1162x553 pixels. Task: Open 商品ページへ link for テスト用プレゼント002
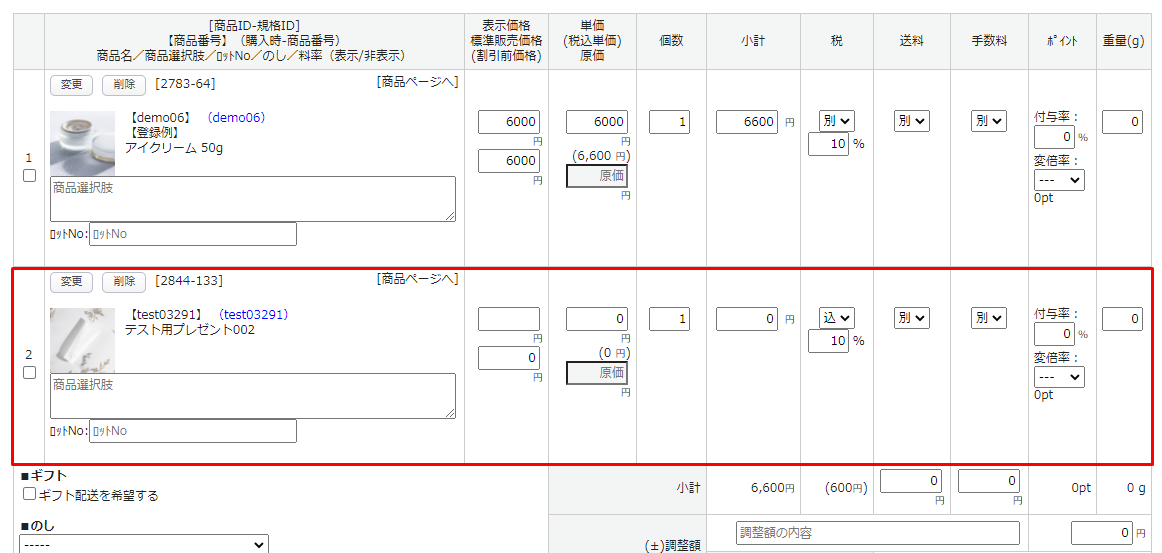point(417,279)
